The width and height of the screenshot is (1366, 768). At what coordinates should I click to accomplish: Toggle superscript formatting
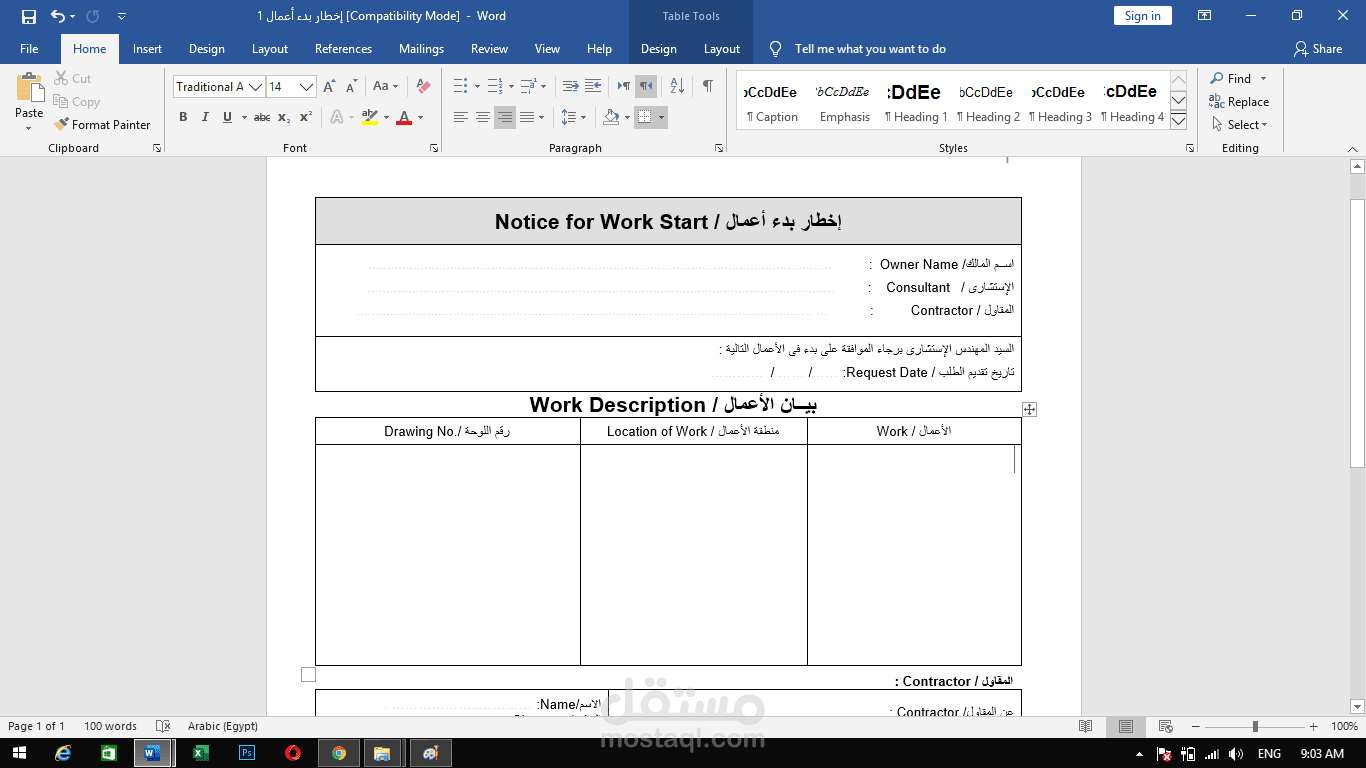coord(306,117)
